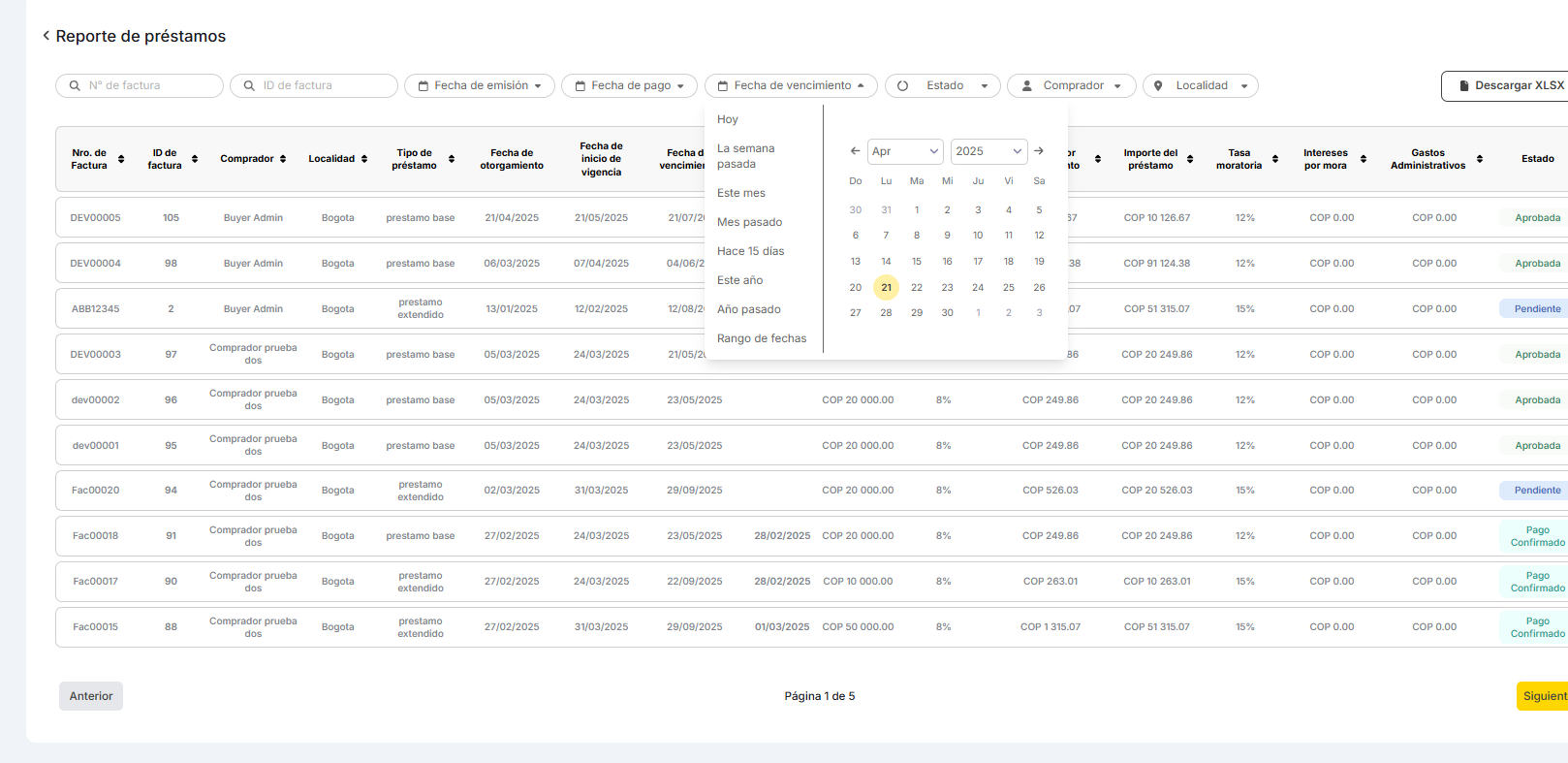Sort by Nro. de Factura column arrows
1568x763 pixels.
point(121,159)
